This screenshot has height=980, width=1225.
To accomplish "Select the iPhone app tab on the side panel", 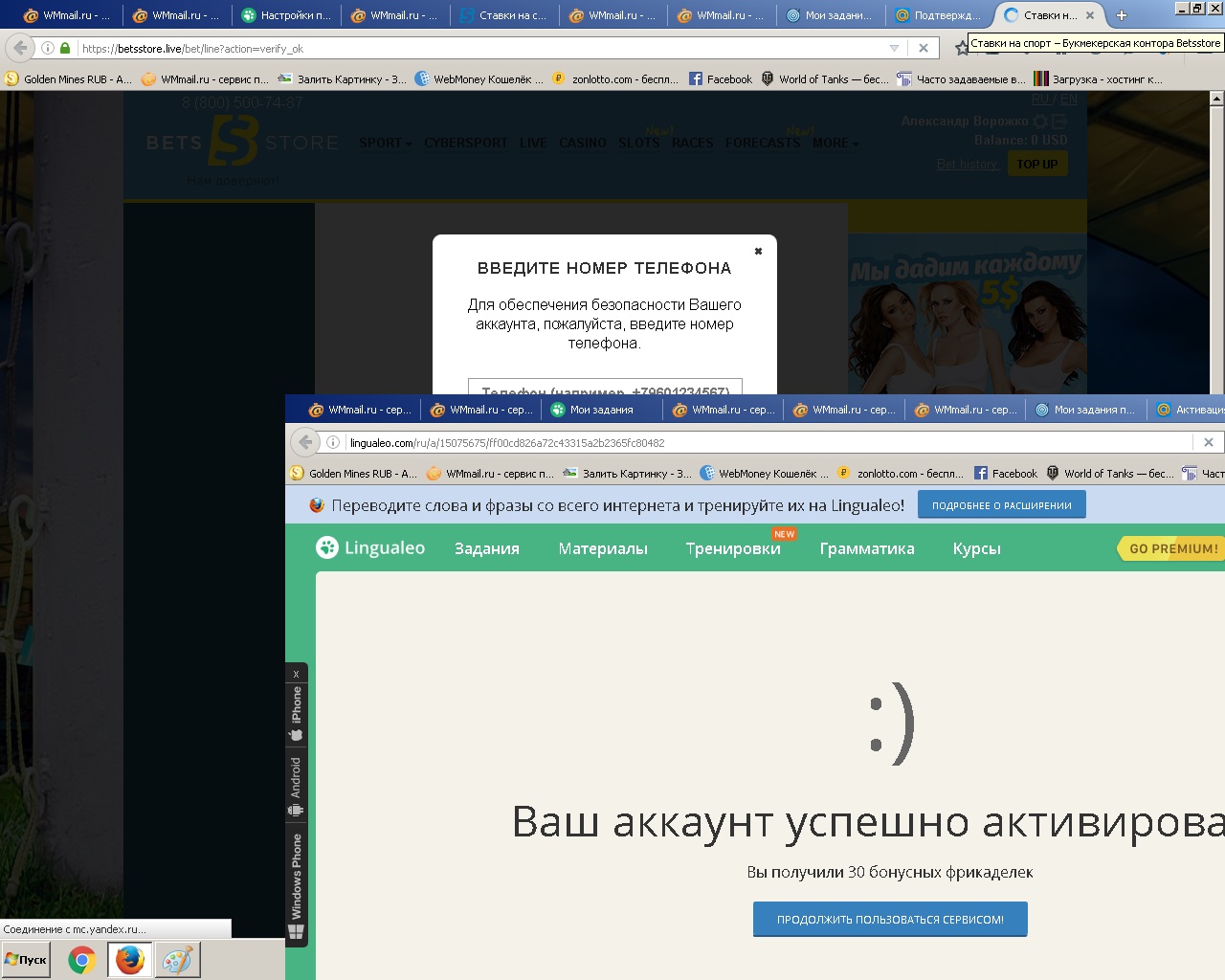I will [x=296, y=714].
